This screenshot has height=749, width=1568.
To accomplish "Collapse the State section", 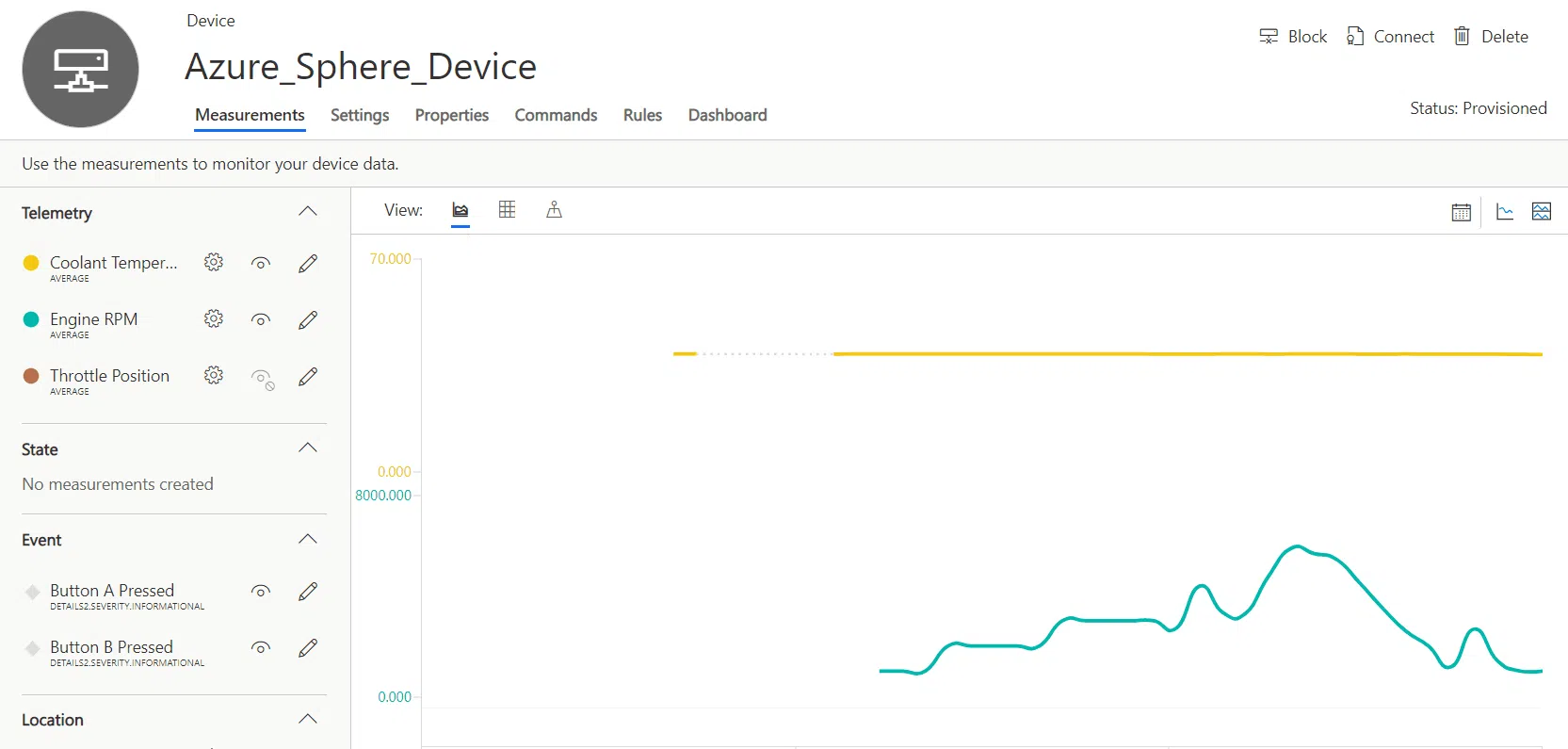I will pos(308,448).
